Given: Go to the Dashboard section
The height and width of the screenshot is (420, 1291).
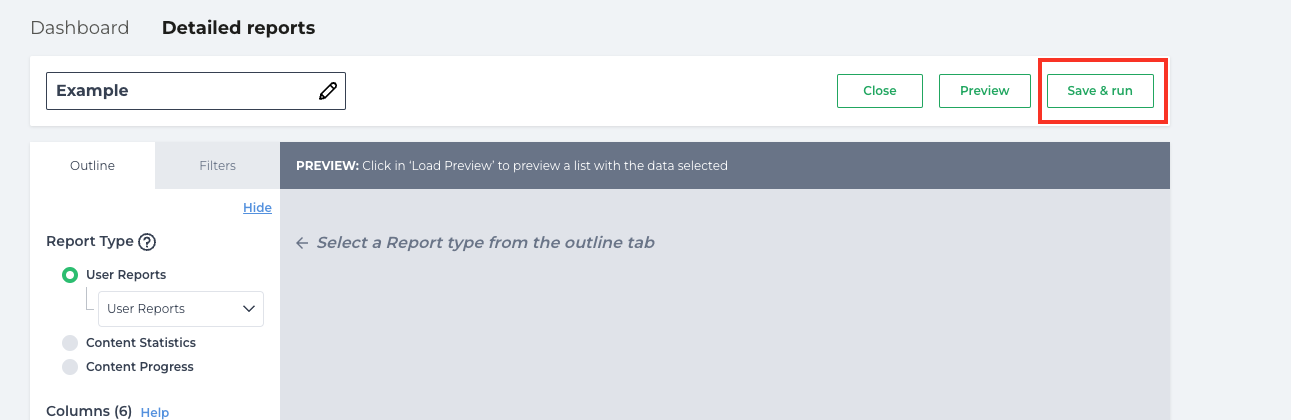Looking at the screenshot, I should pyautogui.click(x=80, y=28).
